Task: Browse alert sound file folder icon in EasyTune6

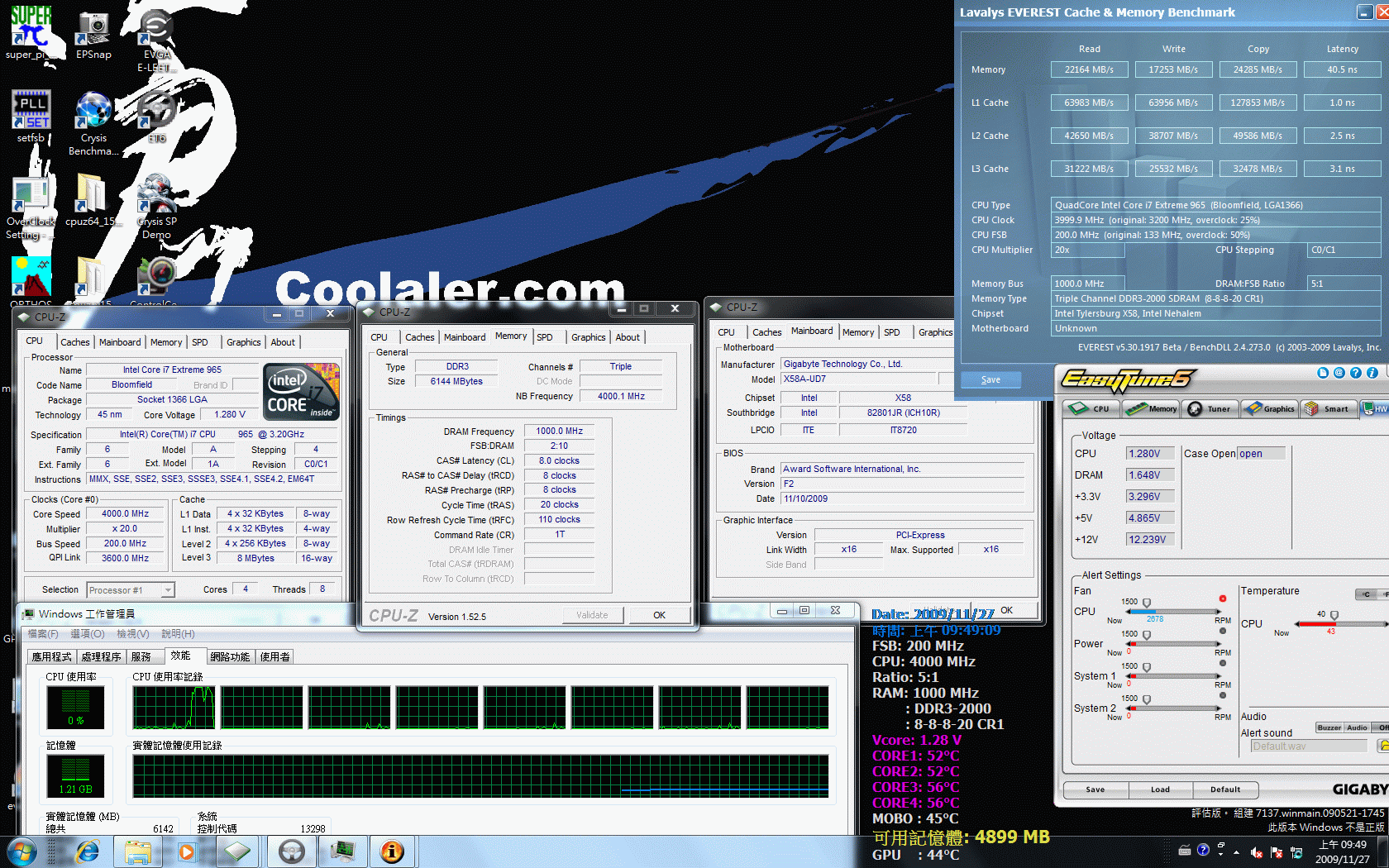Action: pyautogui.click(x=1382, y=746)
